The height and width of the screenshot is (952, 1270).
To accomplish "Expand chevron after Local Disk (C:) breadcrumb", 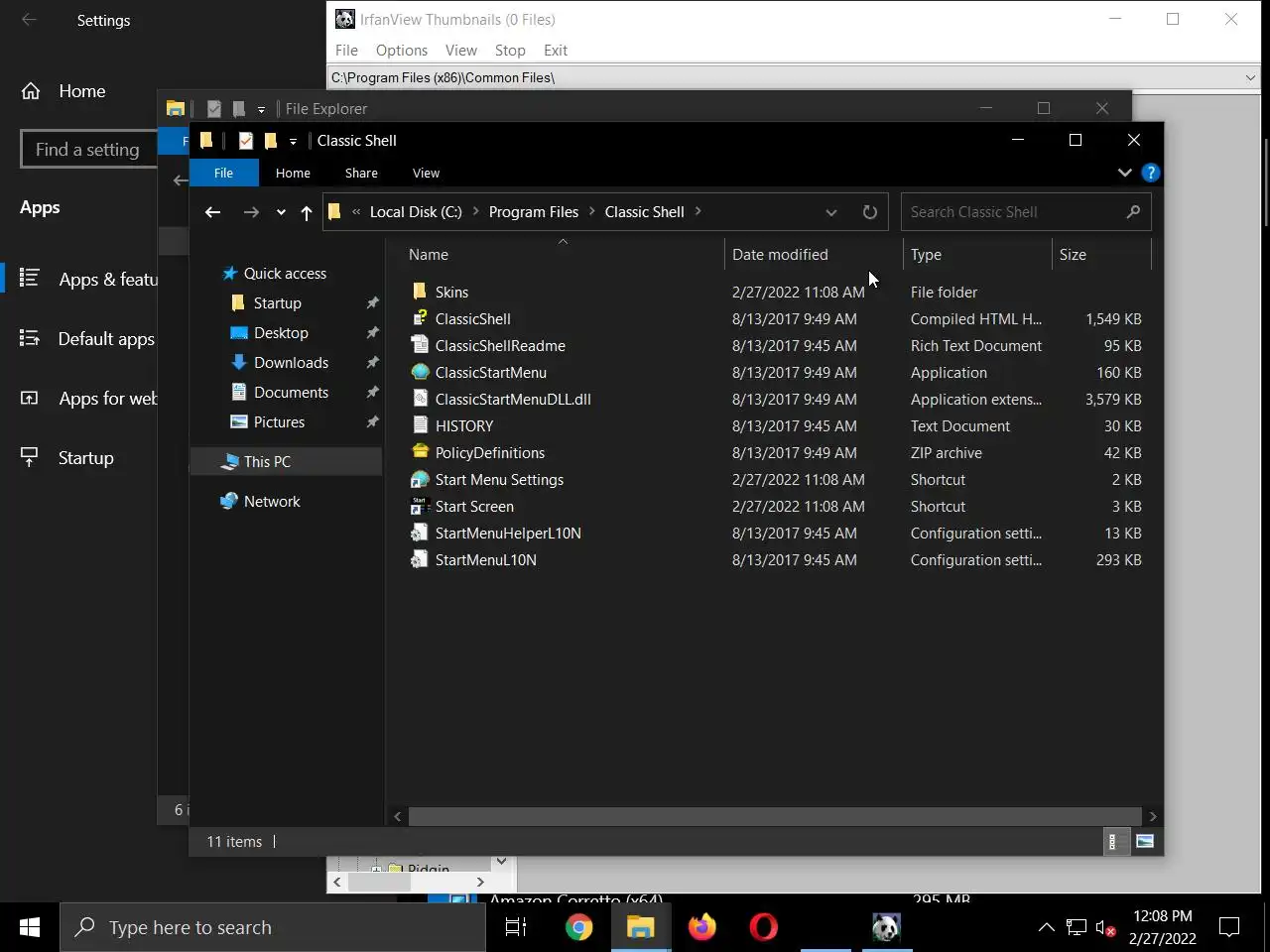I will tap(475, 211).
